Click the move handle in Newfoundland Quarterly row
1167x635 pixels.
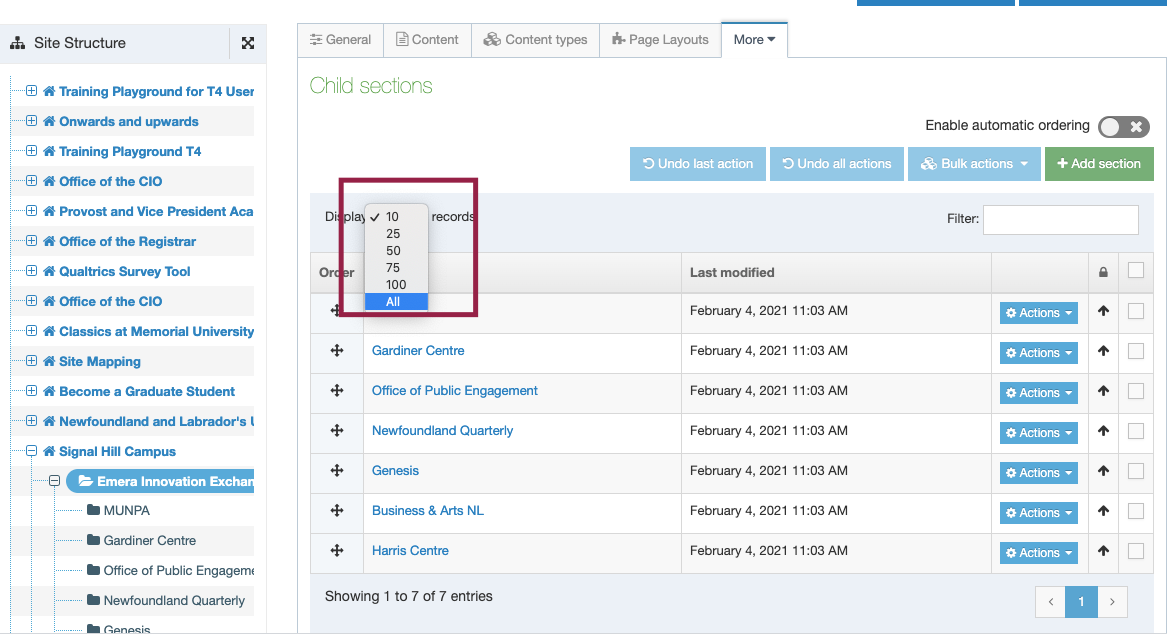click(337, 431)
